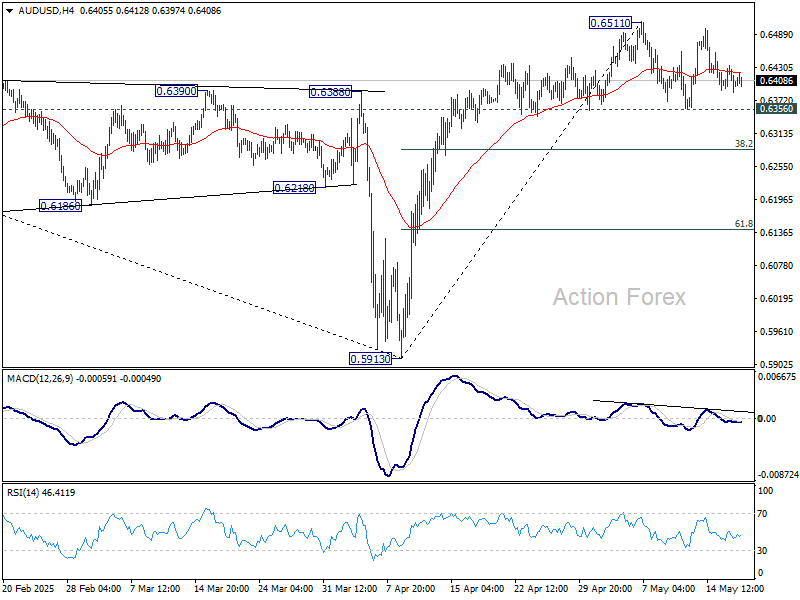This screenshot has width=800, height=600.
Task: Select the 61.8 Fibonacci level label
Action: (743, 224)
